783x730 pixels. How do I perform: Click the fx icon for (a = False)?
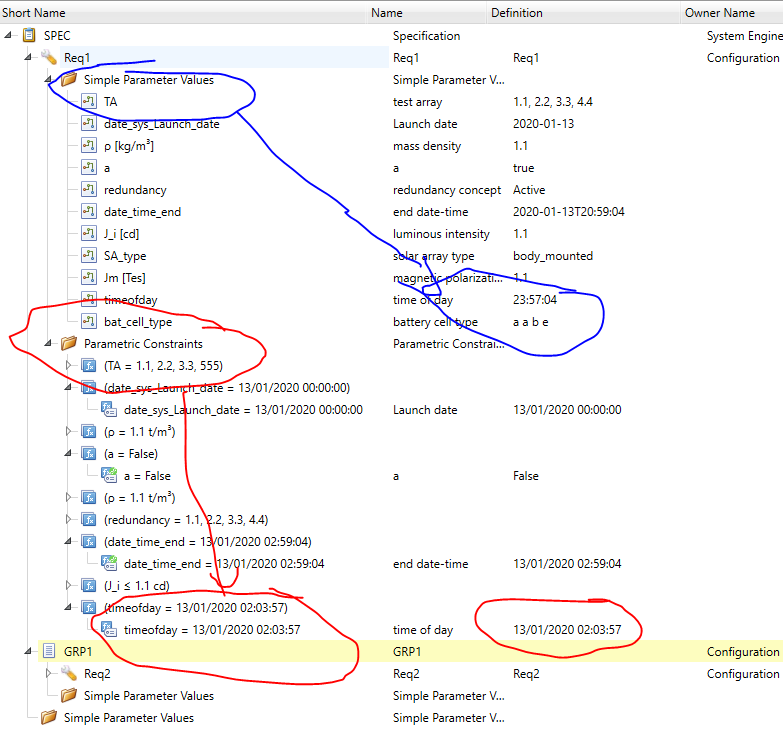point(89,453)
